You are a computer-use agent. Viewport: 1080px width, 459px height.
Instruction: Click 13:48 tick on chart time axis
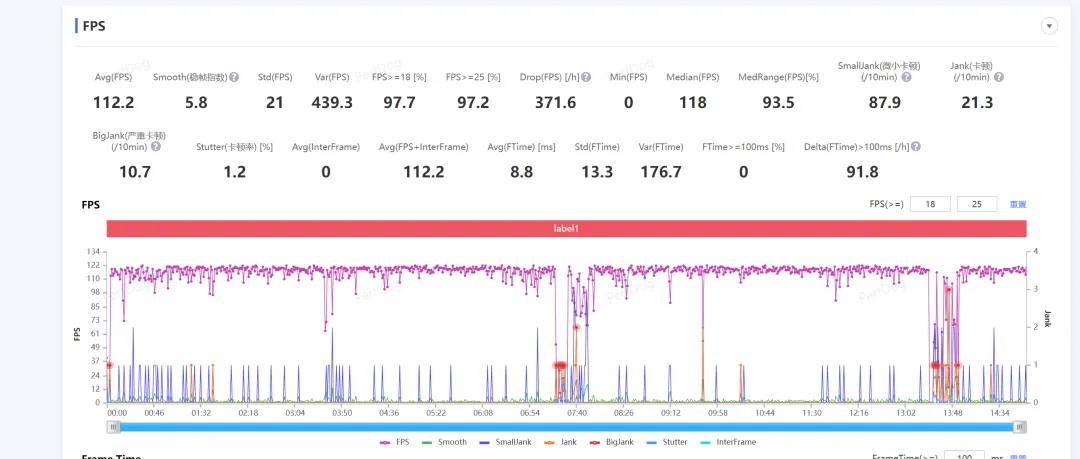tap(953, 413)
